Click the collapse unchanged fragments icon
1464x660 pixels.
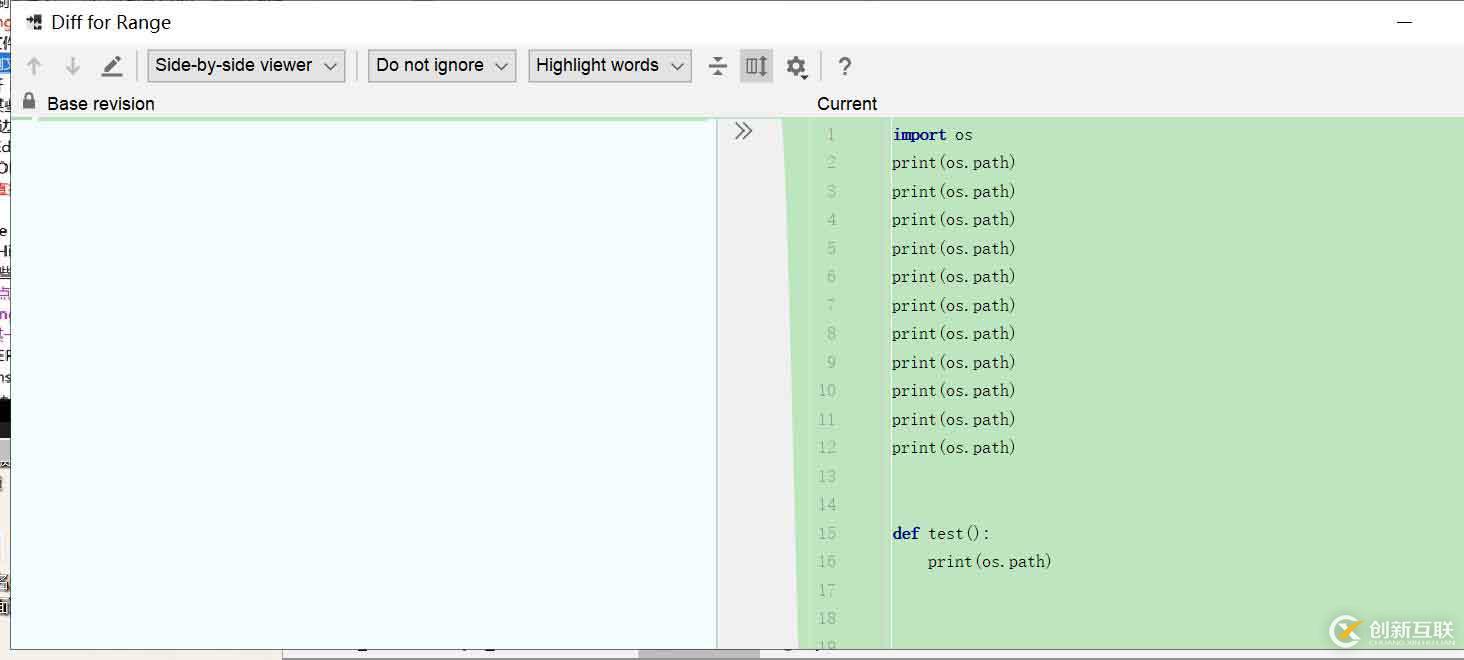[718, 66]
